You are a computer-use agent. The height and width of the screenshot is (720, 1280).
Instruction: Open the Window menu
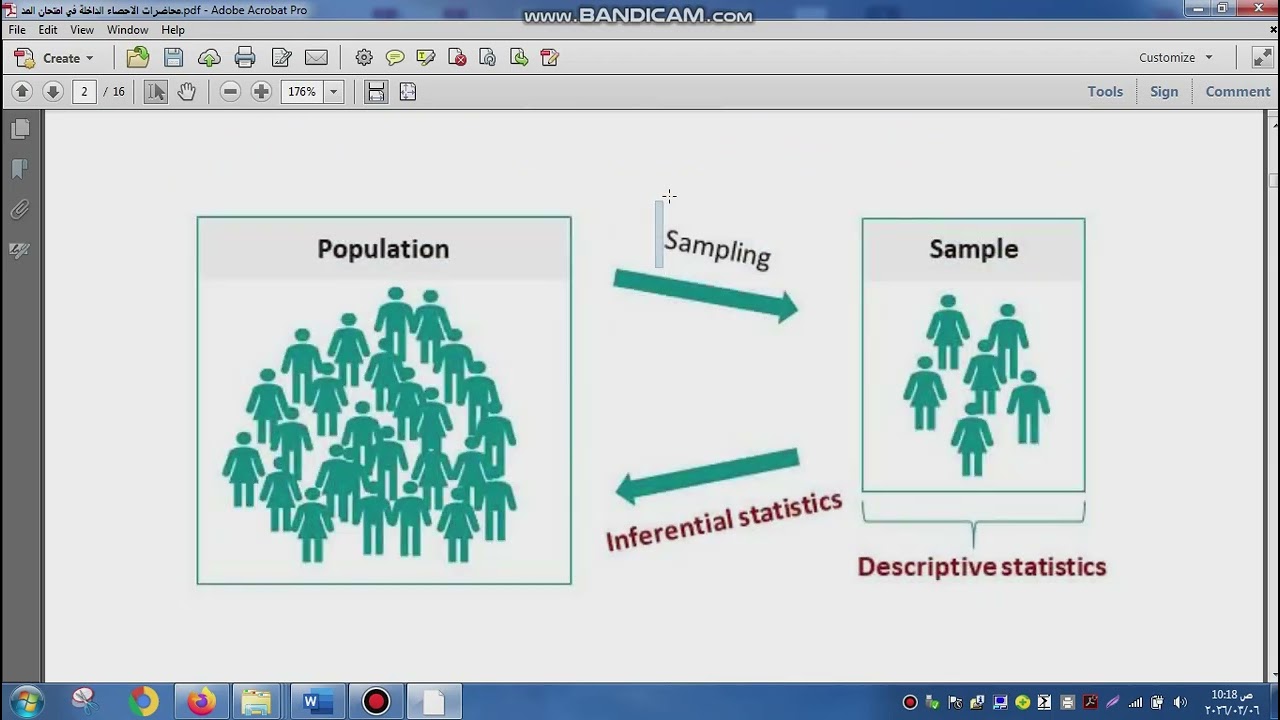(128, 30)
